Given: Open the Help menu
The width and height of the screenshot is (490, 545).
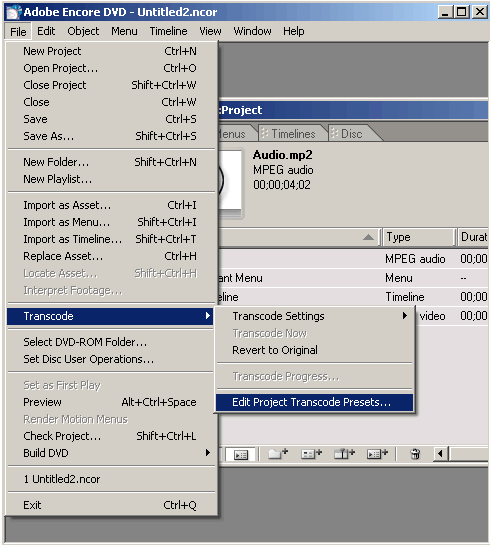Looking at the screenshot, I should 294,31.
